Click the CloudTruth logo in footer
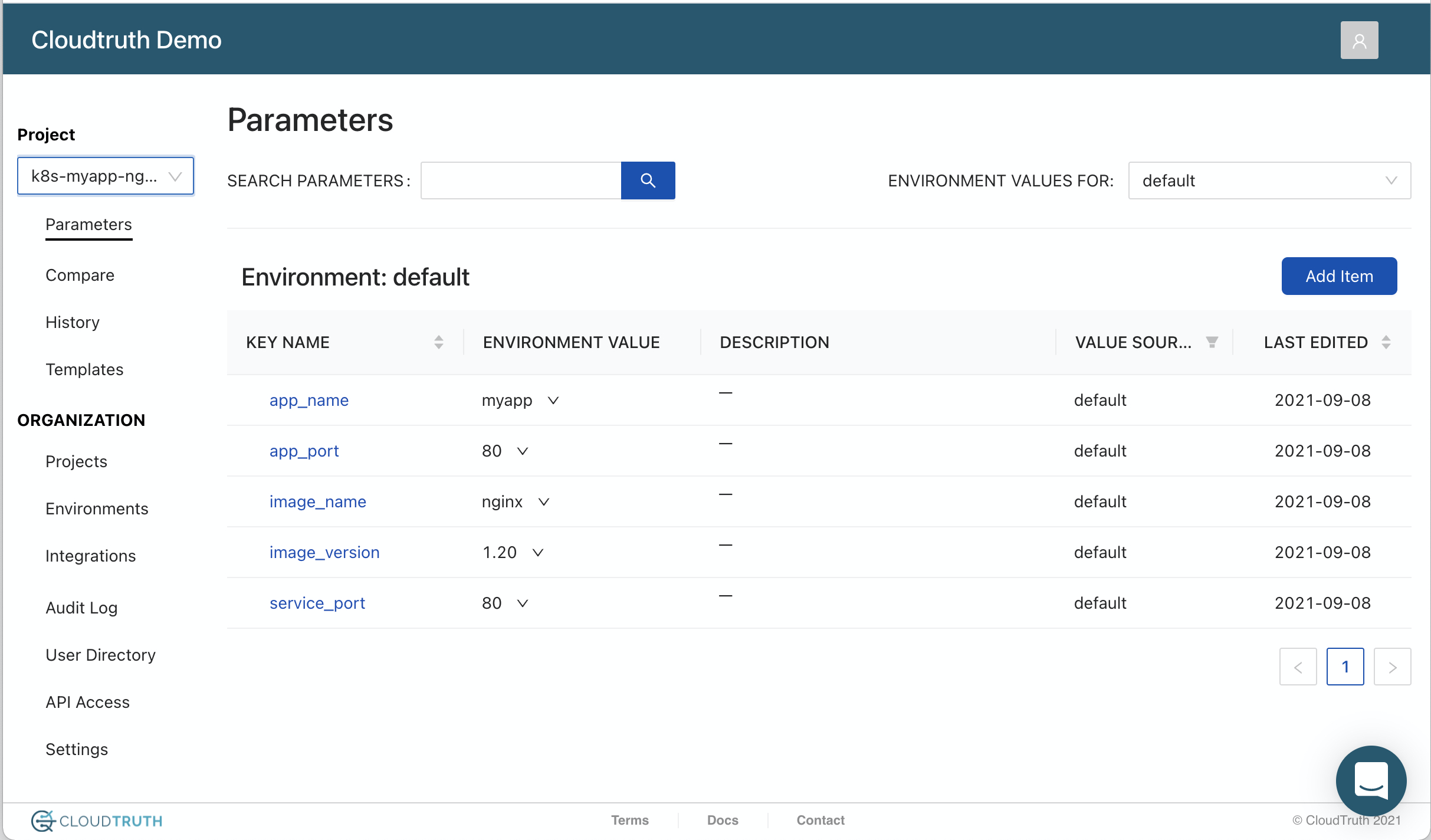 tap(97, 821)
